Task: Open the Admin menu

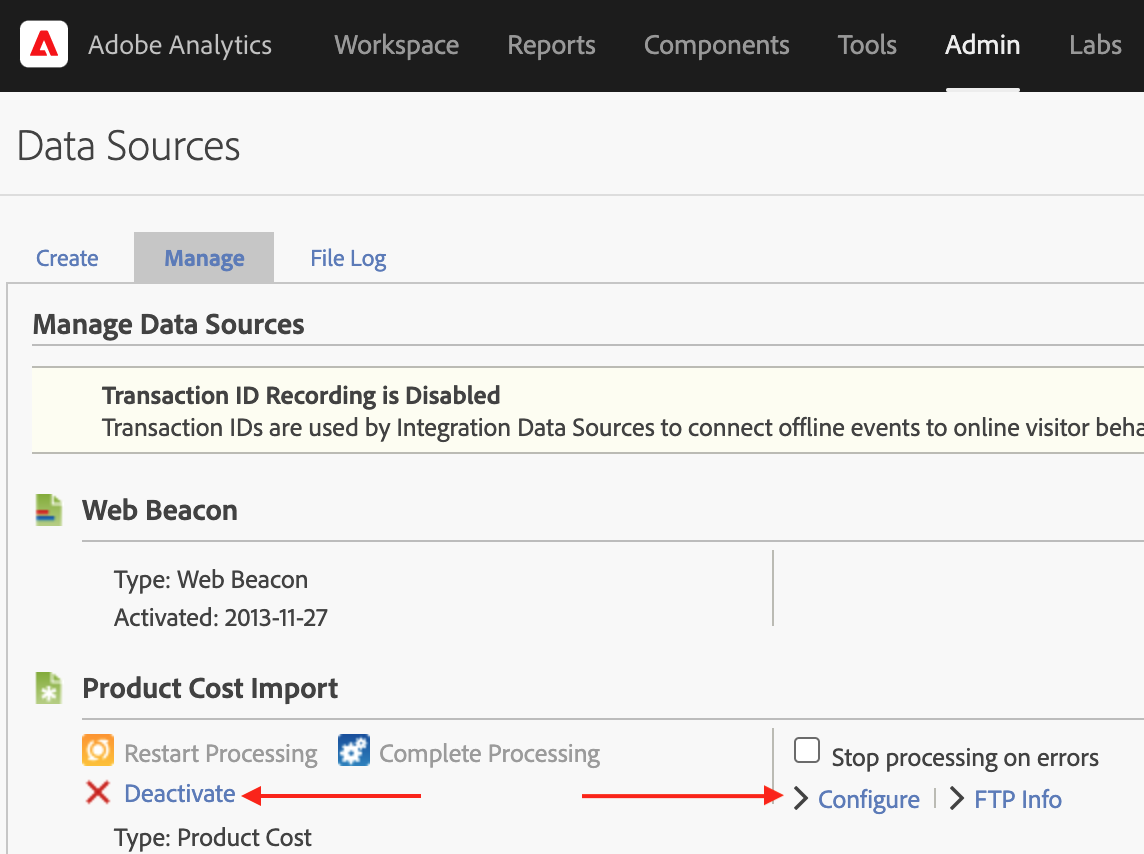Action: coord(983,45)
